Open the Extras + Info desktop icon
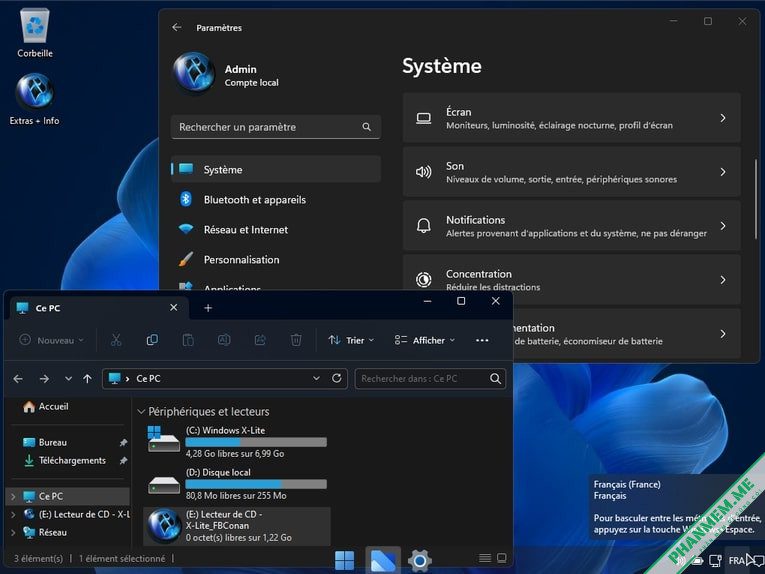The width and height of the screenshot is (765, 574). (x=35, y=99)
